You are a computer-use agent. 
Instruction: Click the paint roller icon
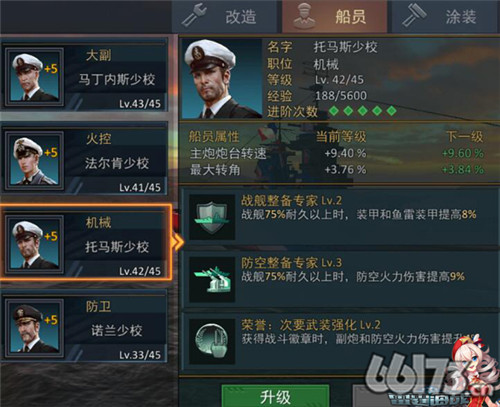coord(414,15)
